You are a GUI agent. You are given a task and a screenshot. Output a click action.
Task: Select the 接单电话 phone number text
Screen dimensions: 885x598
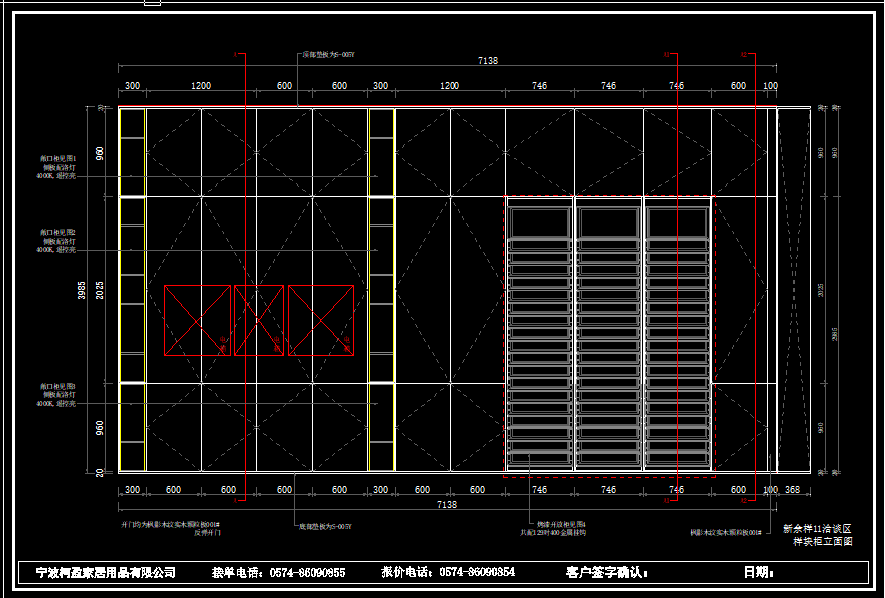pyautogui.click(x=278, y=573)
